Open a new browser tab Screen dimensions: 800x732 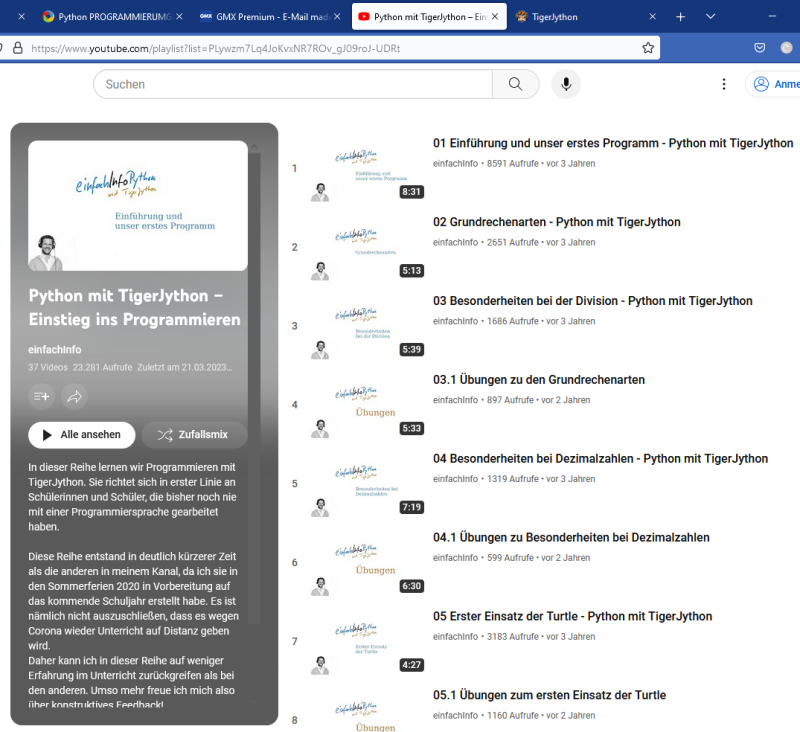point(680,17)
